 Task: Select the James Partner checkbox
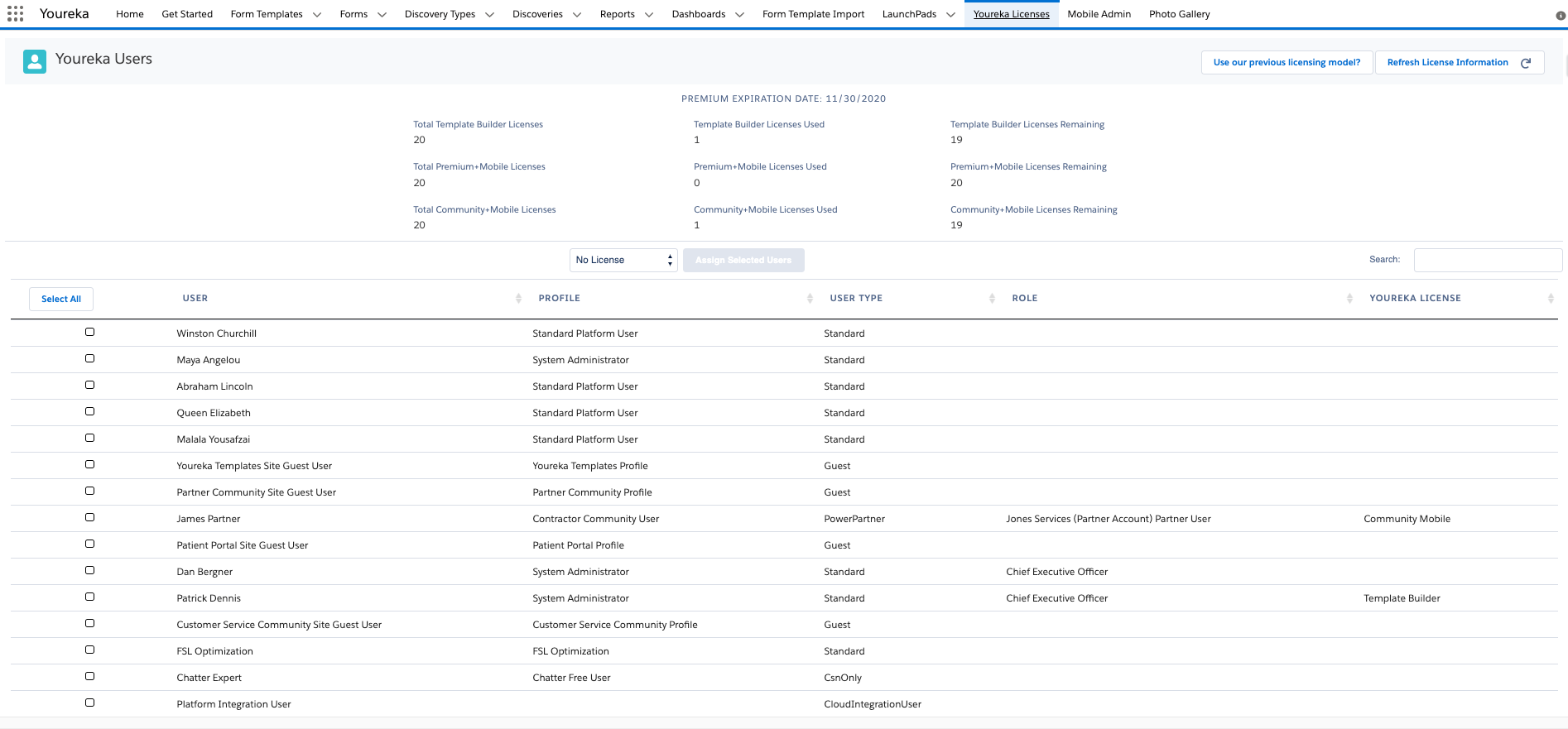(x=89, y=517)
